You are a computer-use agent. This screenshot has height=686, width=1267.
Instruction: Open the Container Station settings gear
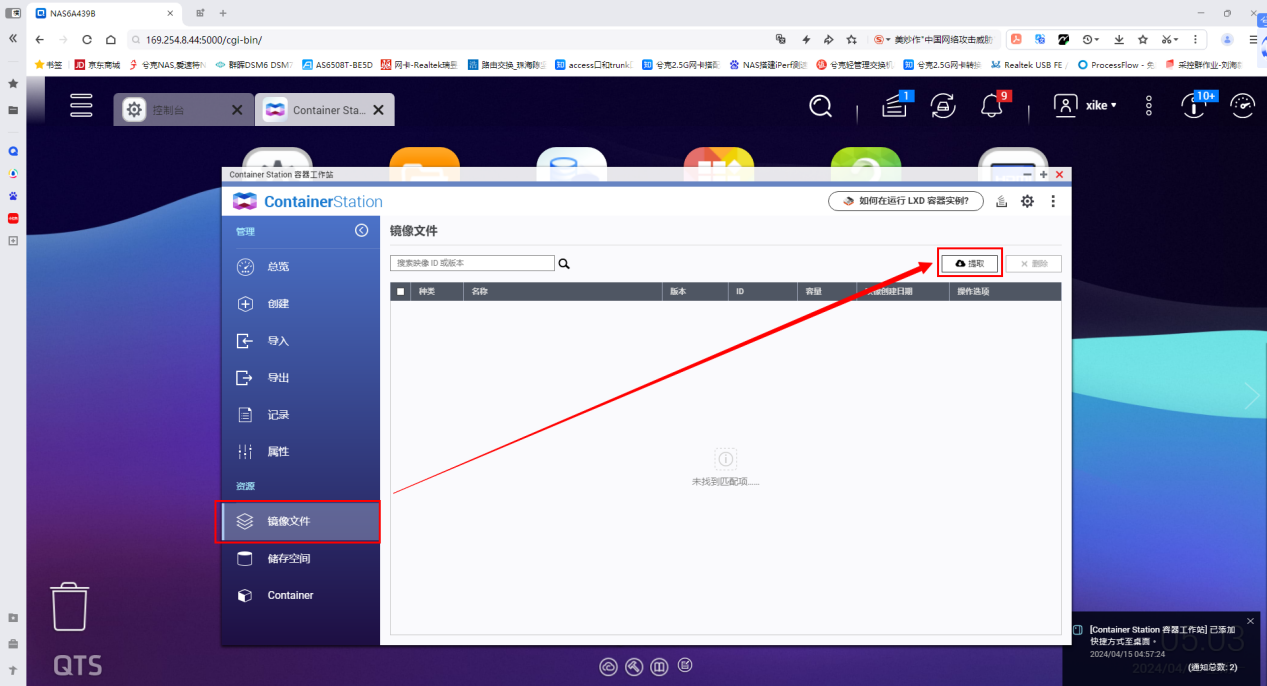click(1027, 200)
